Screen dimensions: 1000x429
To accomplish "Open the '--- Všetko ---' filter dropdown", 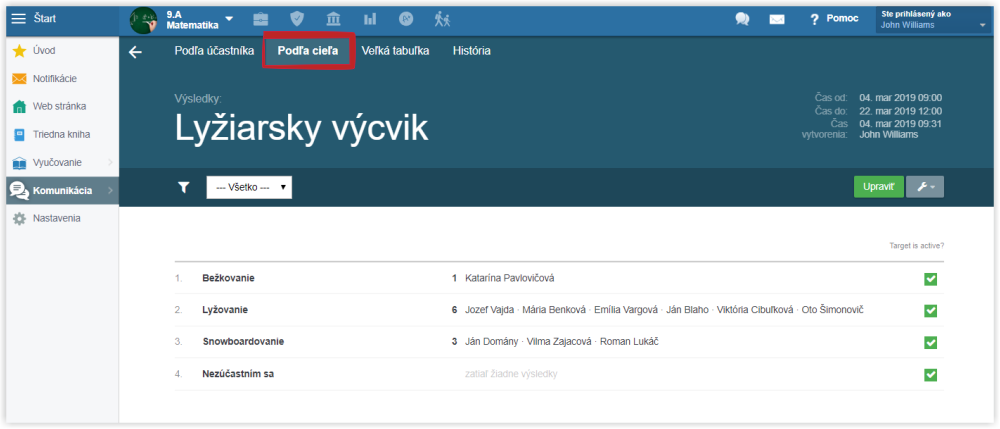I will 249,187.
